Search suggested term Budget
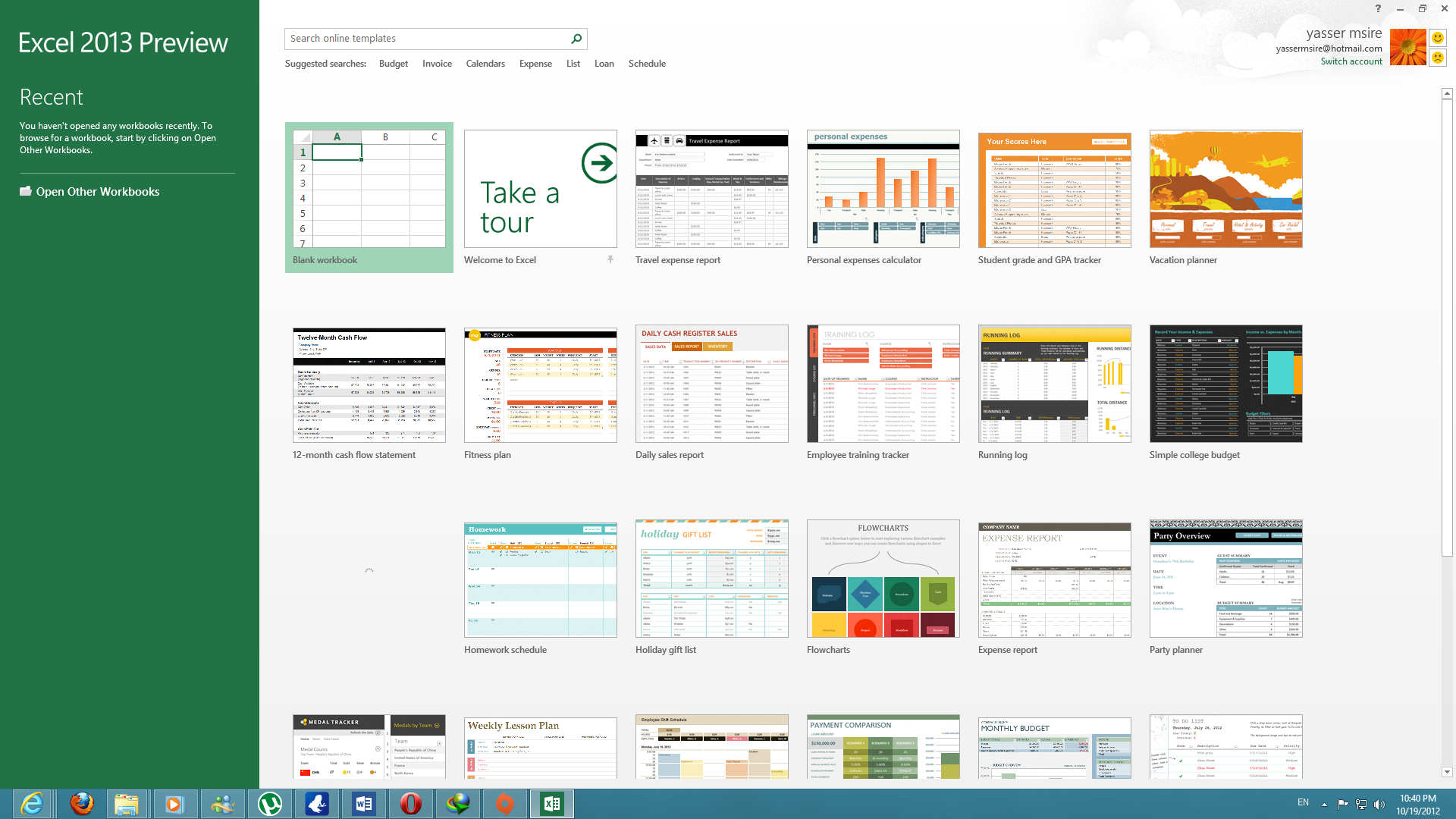Image resolution: width=1456 pixels, height=819 pixels. pyautogui.click(x=394, y=64)
